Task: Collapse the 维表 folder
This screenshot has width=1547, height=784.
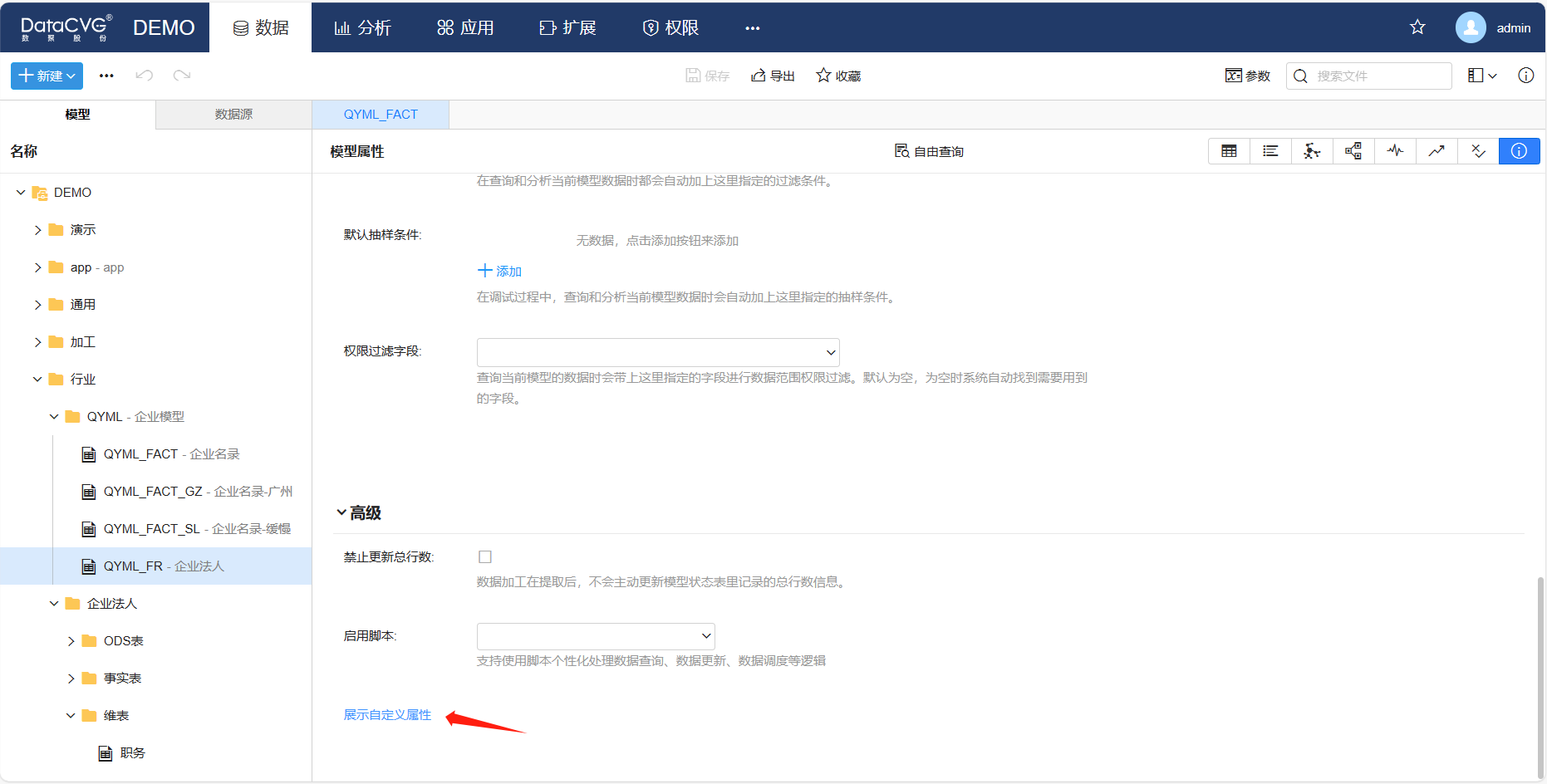Action: coord(71,716)
